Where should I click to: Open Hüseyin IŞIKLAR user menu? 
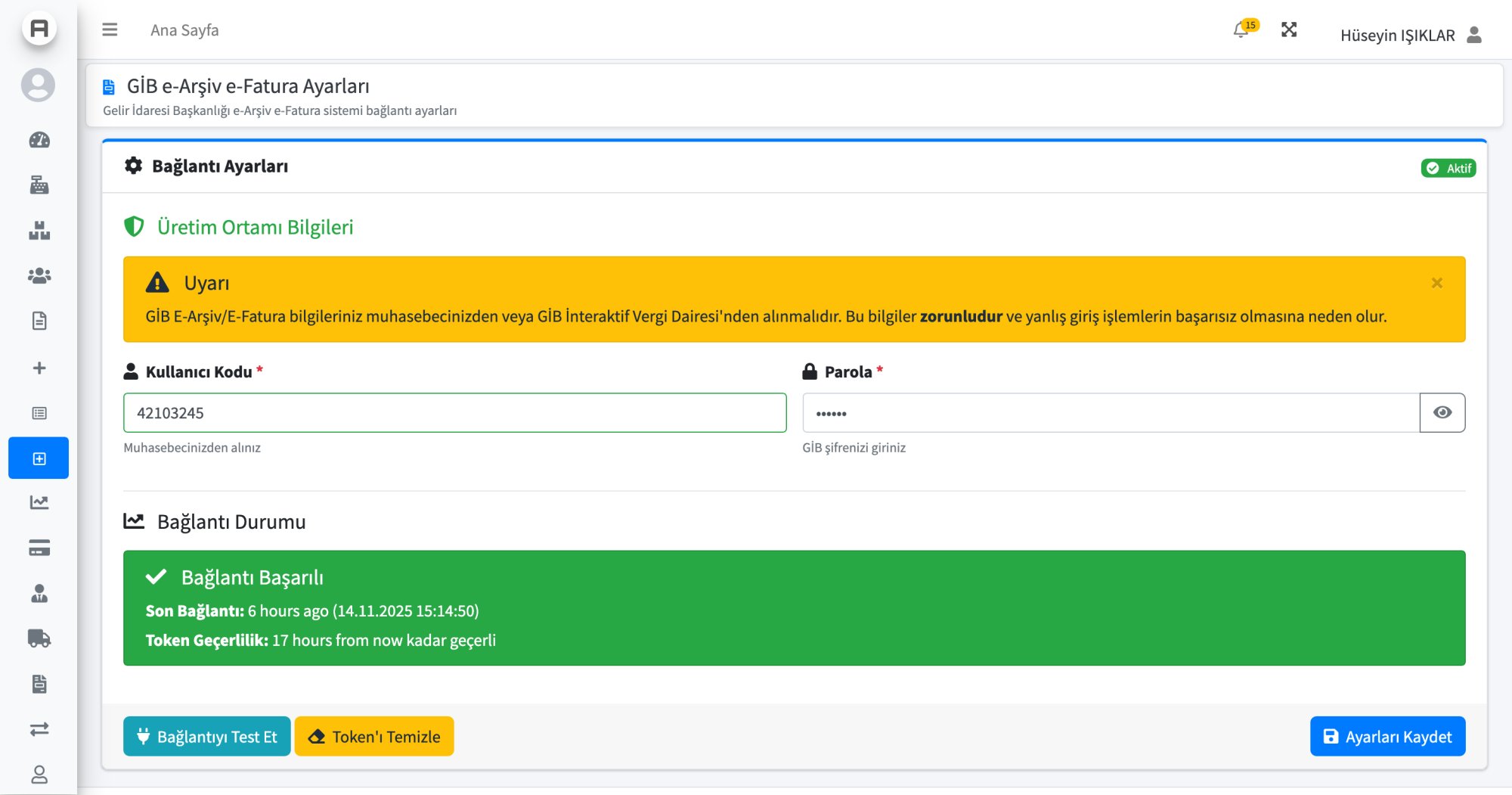[x=1410, y=35]
